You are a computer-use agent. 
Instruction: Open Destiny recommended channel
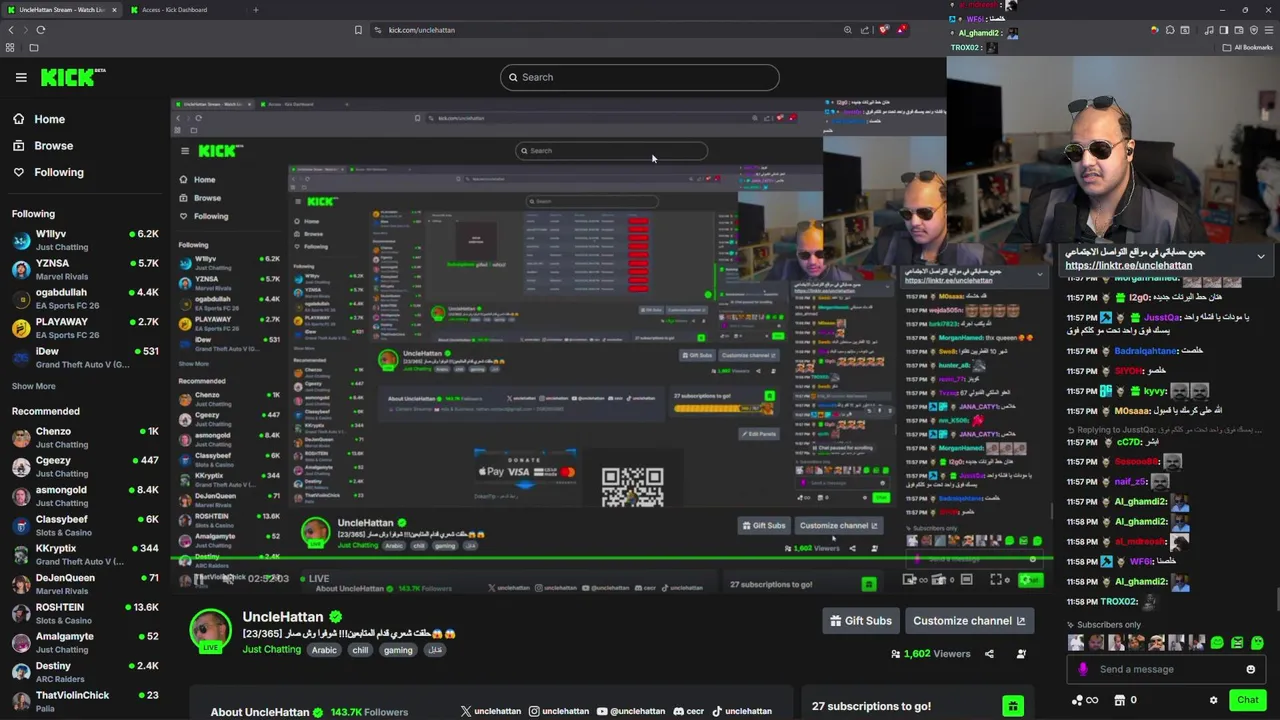[85, 671]
